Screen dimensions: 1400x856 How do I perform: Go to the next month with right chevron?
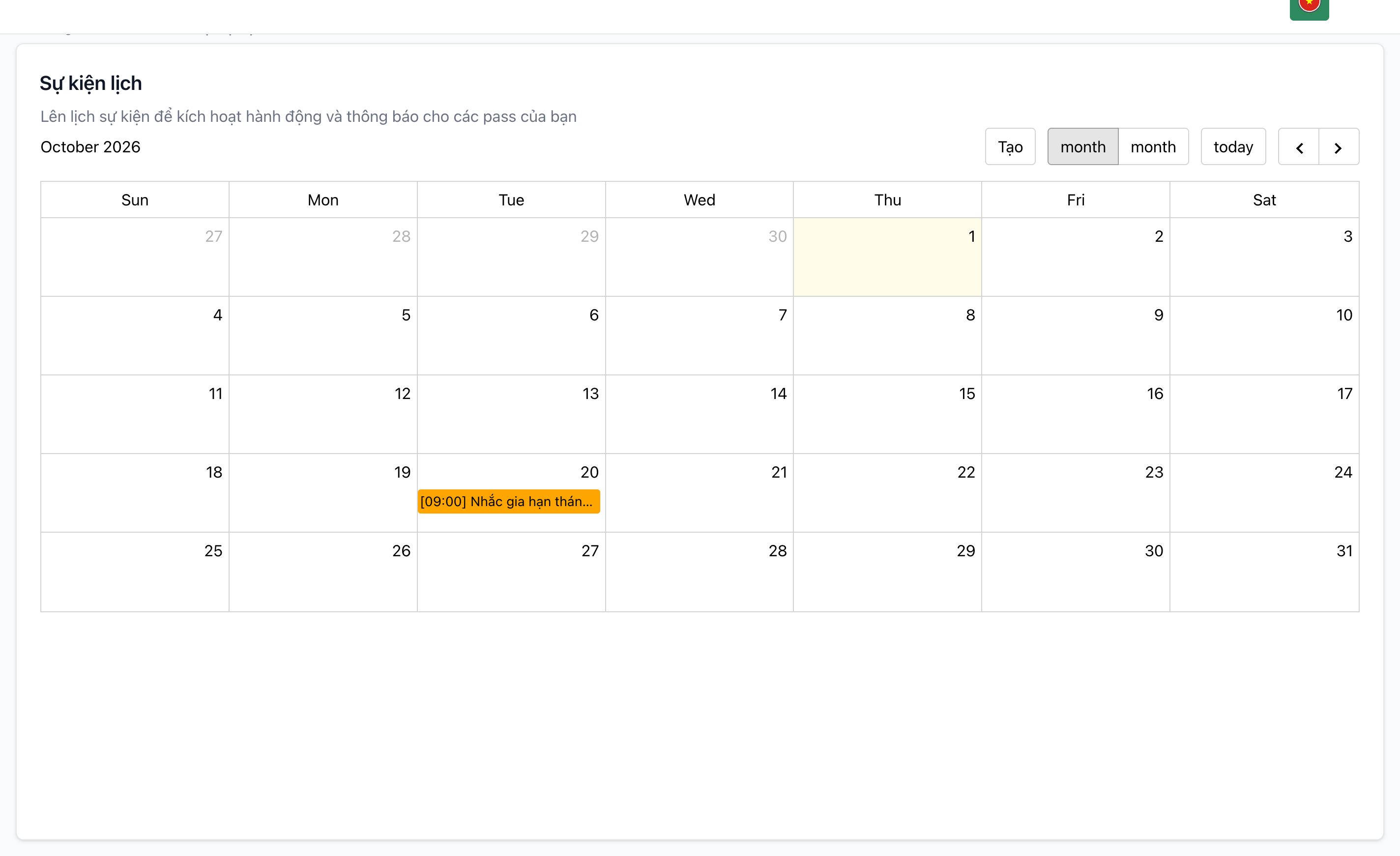[x=1339, y=147]
